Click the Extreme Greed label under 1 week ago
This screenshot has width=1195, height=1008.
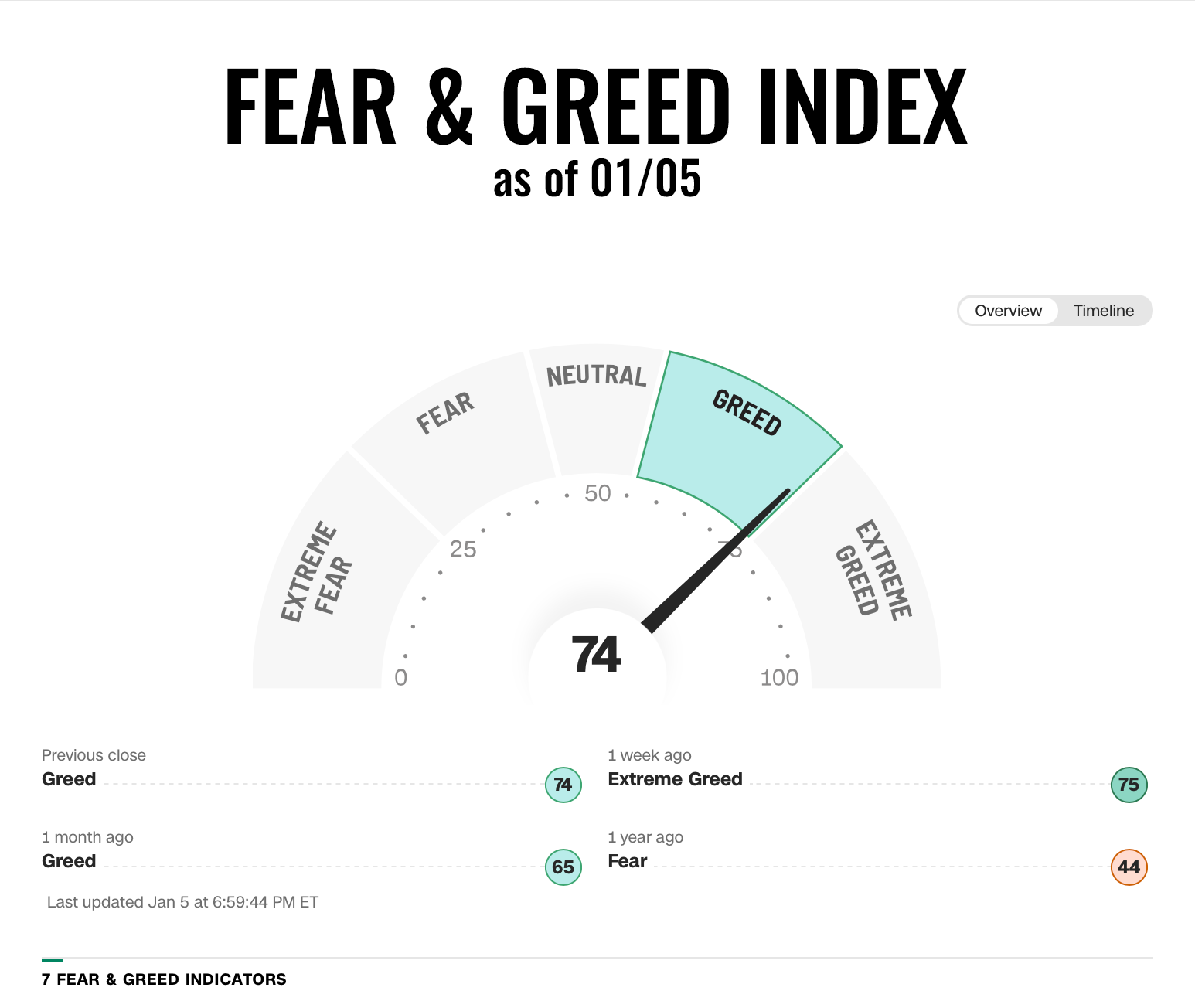(675, 779)
